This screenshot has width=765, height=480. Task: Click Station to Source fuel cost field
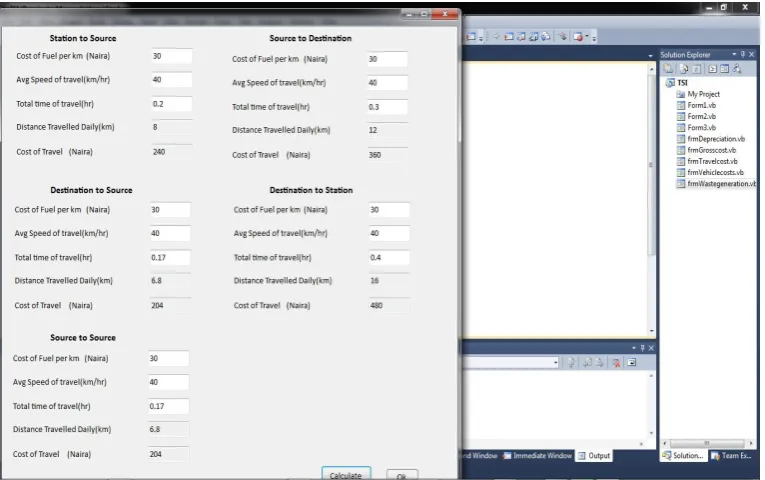pyautogui.click(x=171, y=56)
